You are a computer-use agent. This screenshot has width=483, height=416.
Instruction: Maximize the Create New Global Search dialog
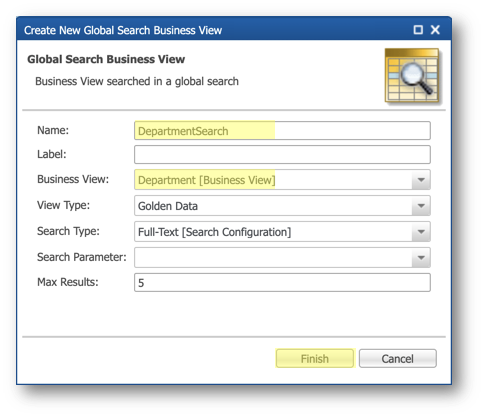coord(418,30)
